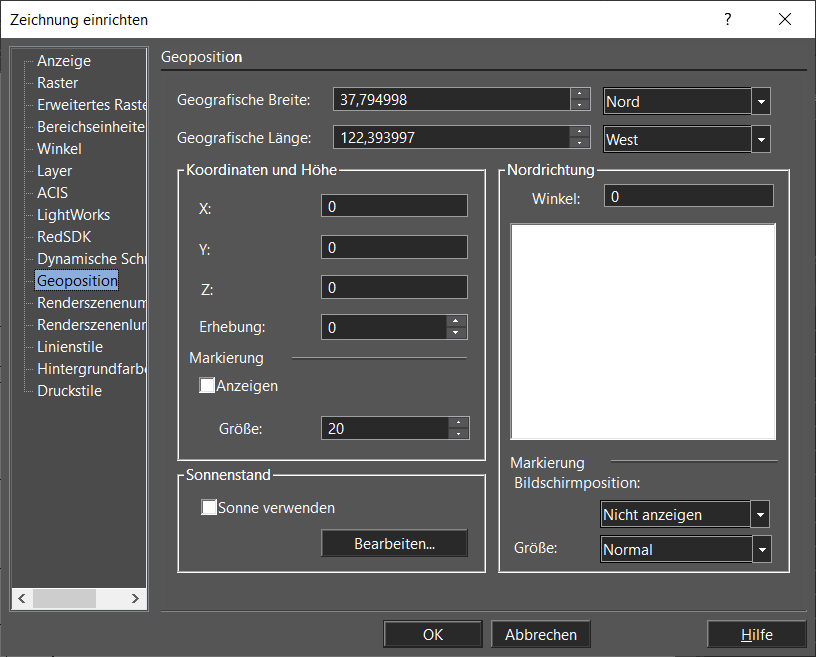Decrease the Größe marker size with down arrow

tap(458, 434)
